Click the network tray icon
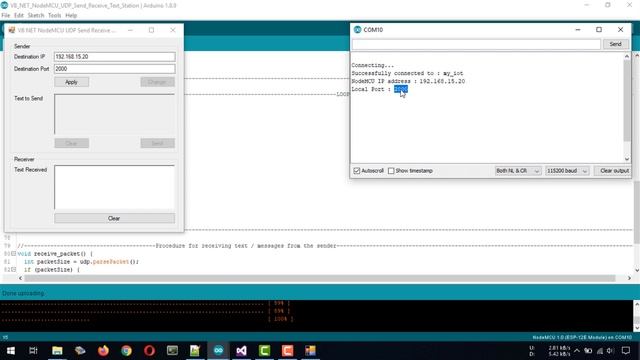This screenshot has height=360, width=640. pos(600,351)
